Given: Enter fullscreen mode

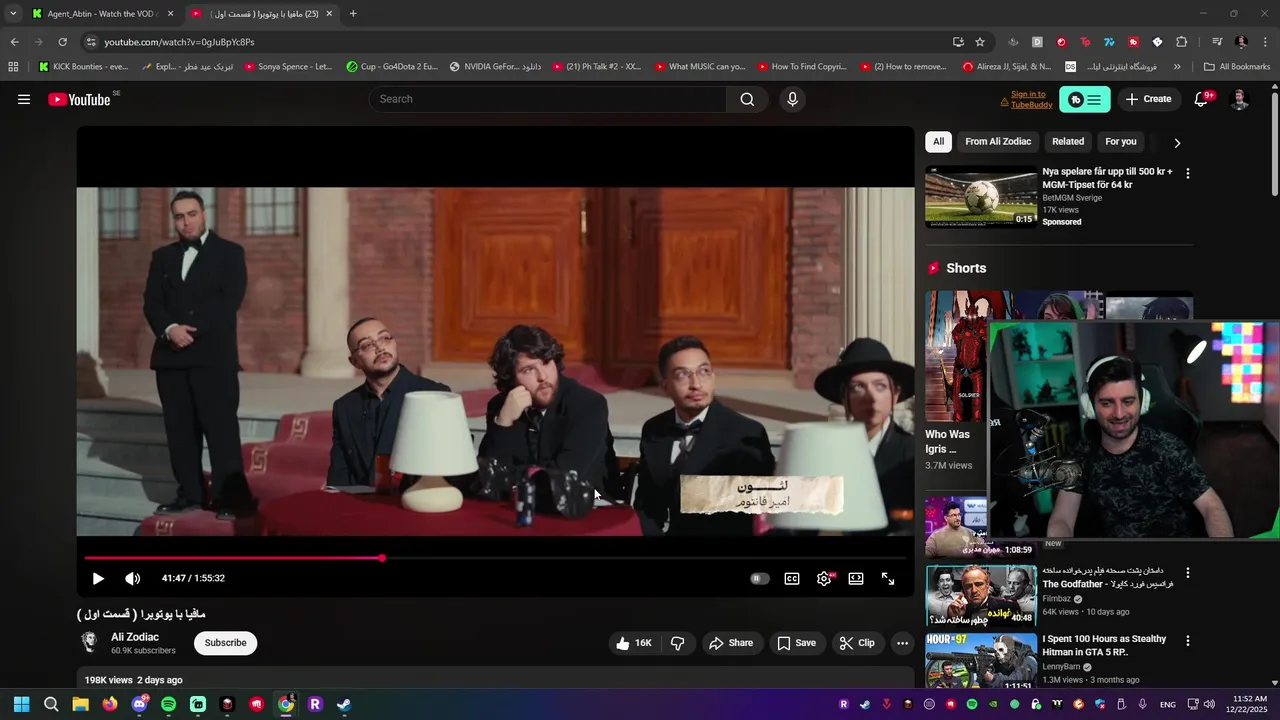Looking at the screenshot, I should (888, 578).
